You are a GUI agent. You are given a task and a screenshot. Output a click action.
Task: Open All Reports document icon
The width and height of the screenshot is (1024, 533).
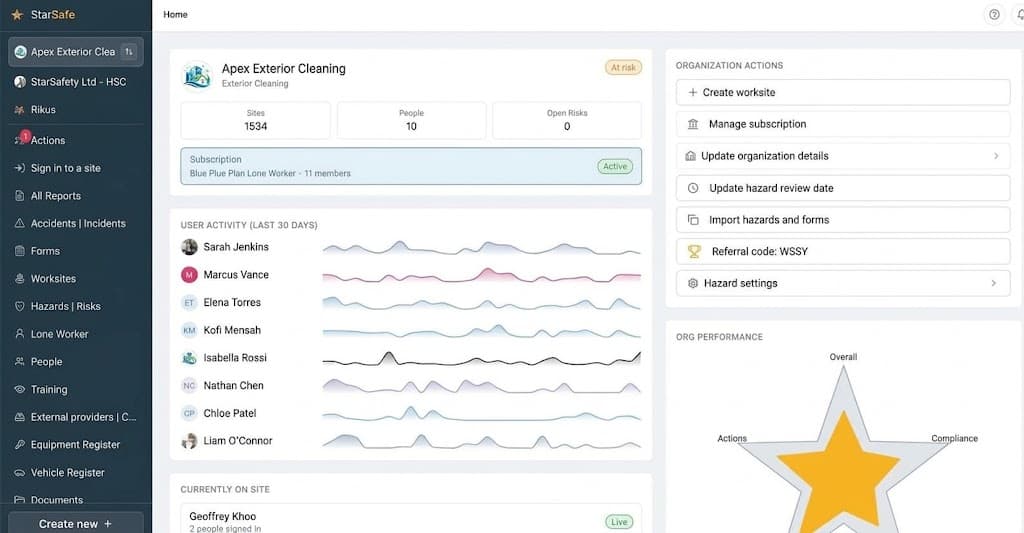click(20, 196)
